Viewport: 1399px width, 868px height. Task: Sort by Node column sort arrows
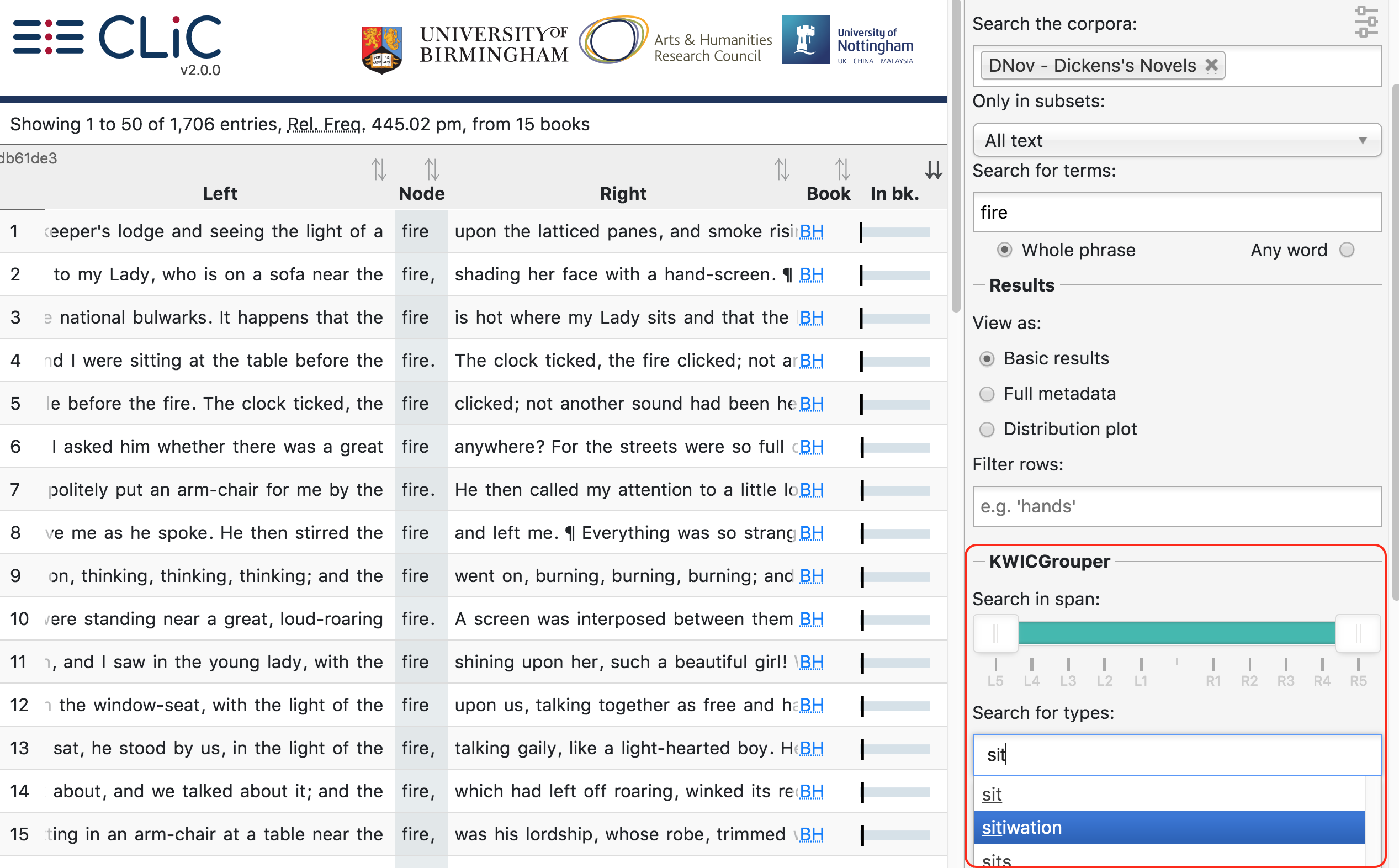coord(432,170)
